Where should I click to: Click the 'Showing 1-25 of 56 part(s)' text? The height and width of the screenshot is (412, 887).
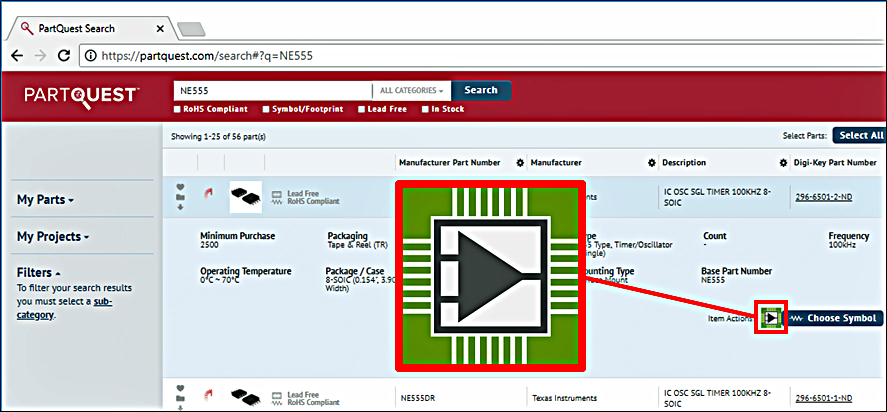(218, 136)
